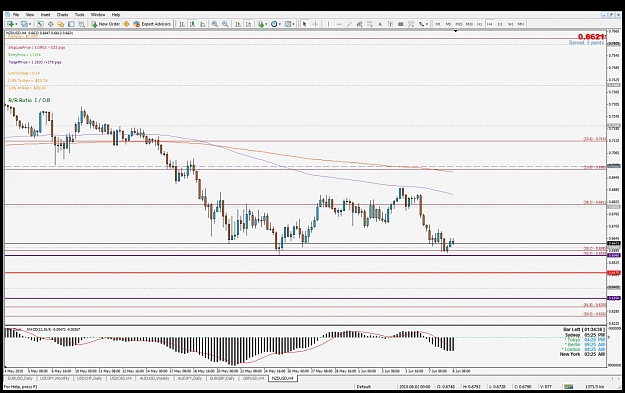
Task: Open the Charts menu
Action: (x=63, y=15)
